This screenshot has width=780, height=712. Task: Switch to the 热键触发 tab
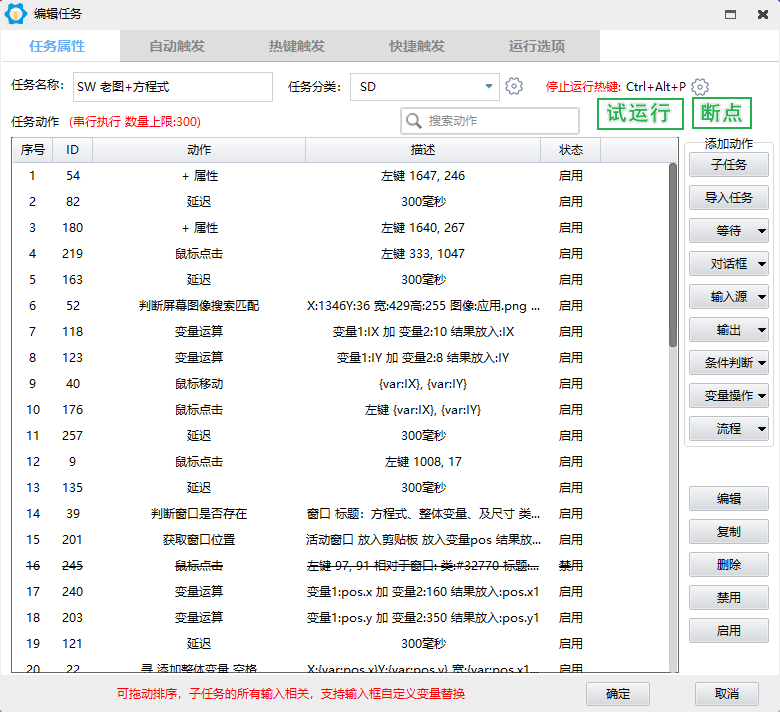coord(297,46)
